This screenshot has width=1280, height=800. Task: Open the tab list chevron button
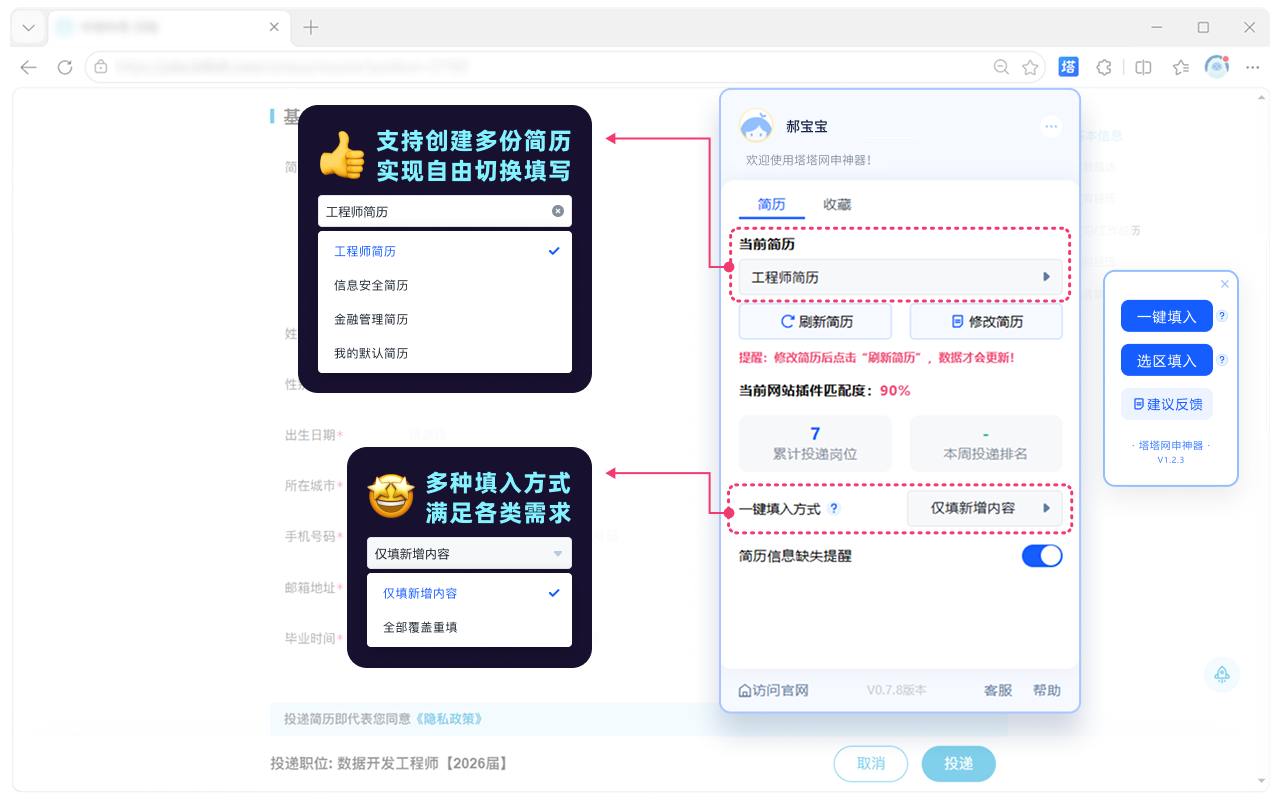tap(29, 28)
